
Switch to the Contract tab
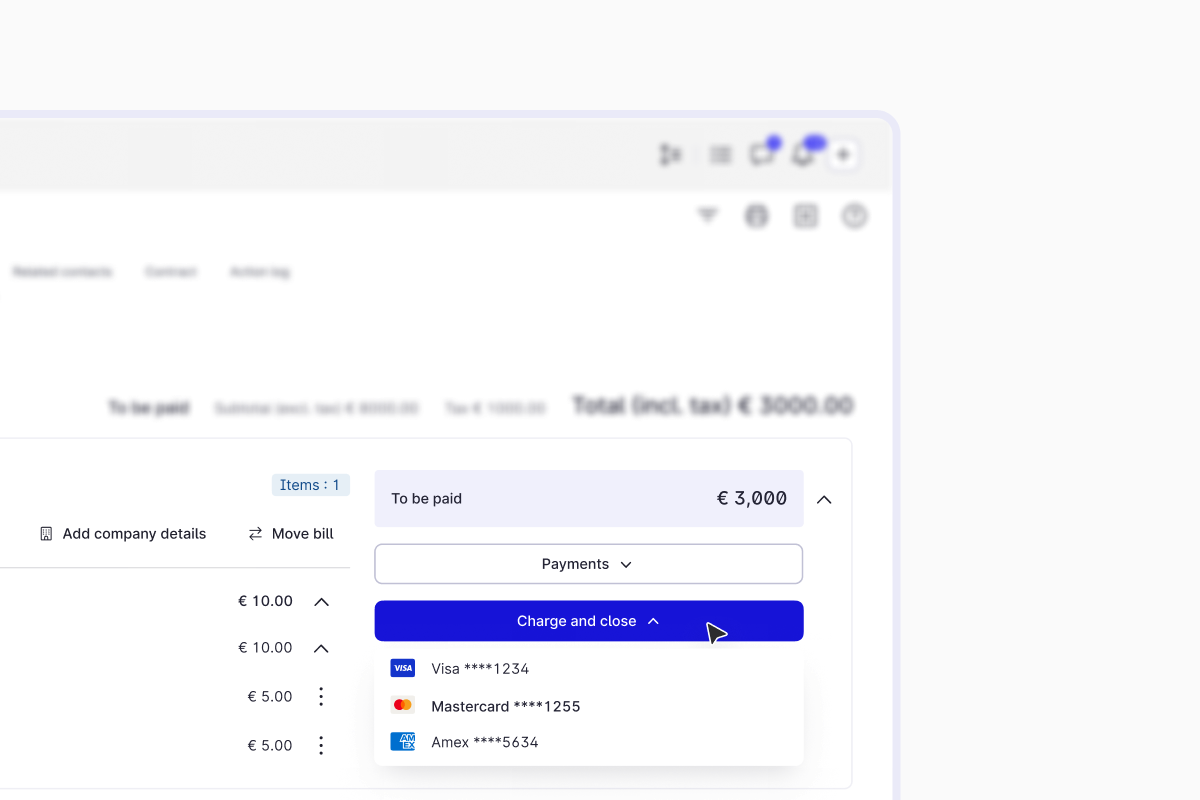point(171,272)
